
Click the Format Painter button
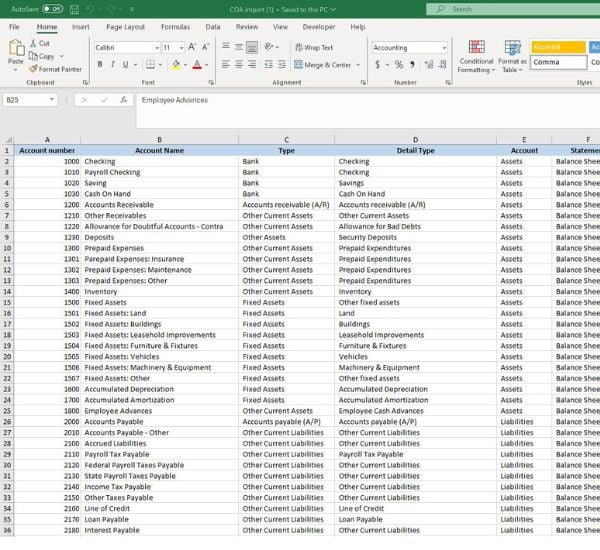[55, 69]
